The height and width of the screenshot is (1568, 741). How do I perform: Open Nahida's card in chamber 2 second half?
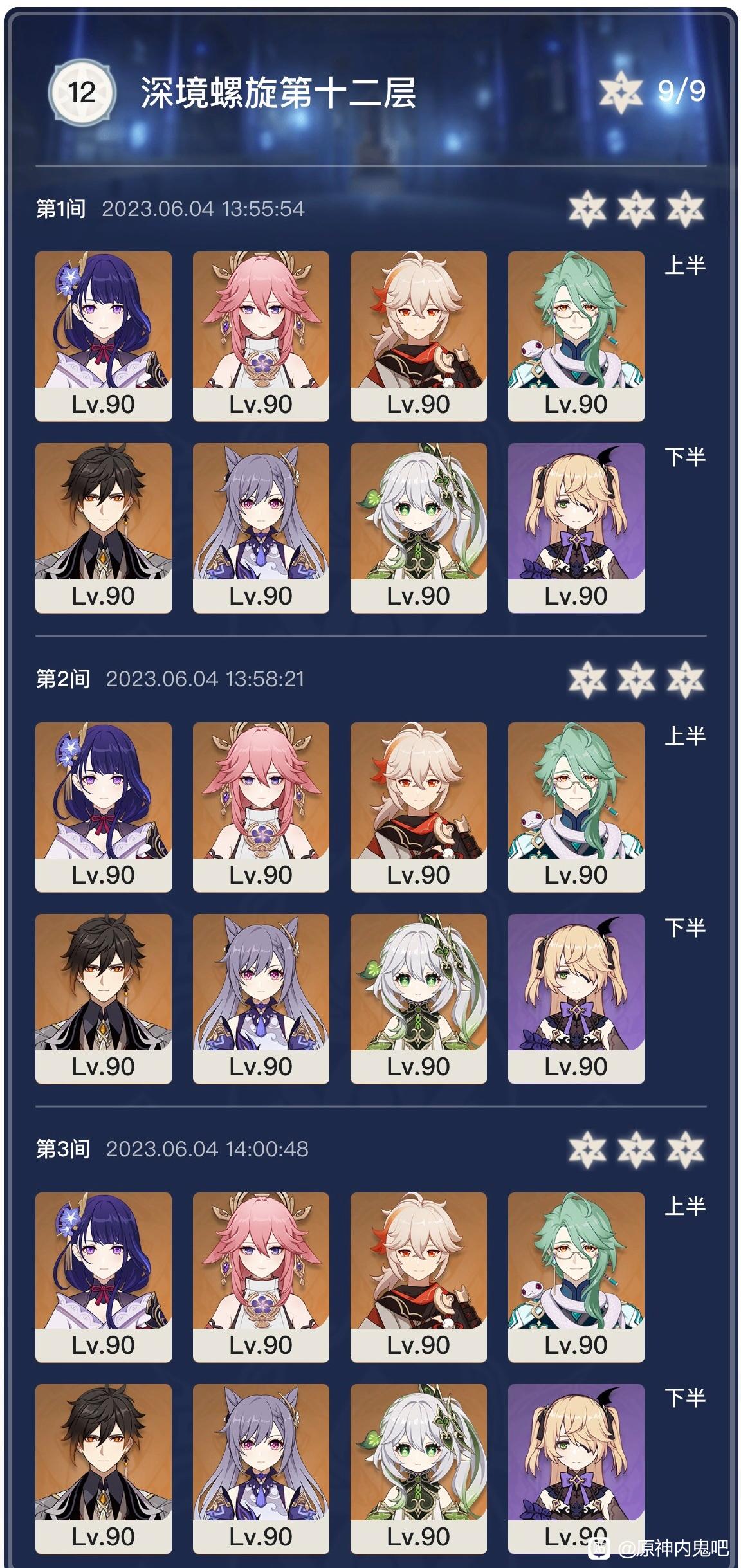pos(419,999)
